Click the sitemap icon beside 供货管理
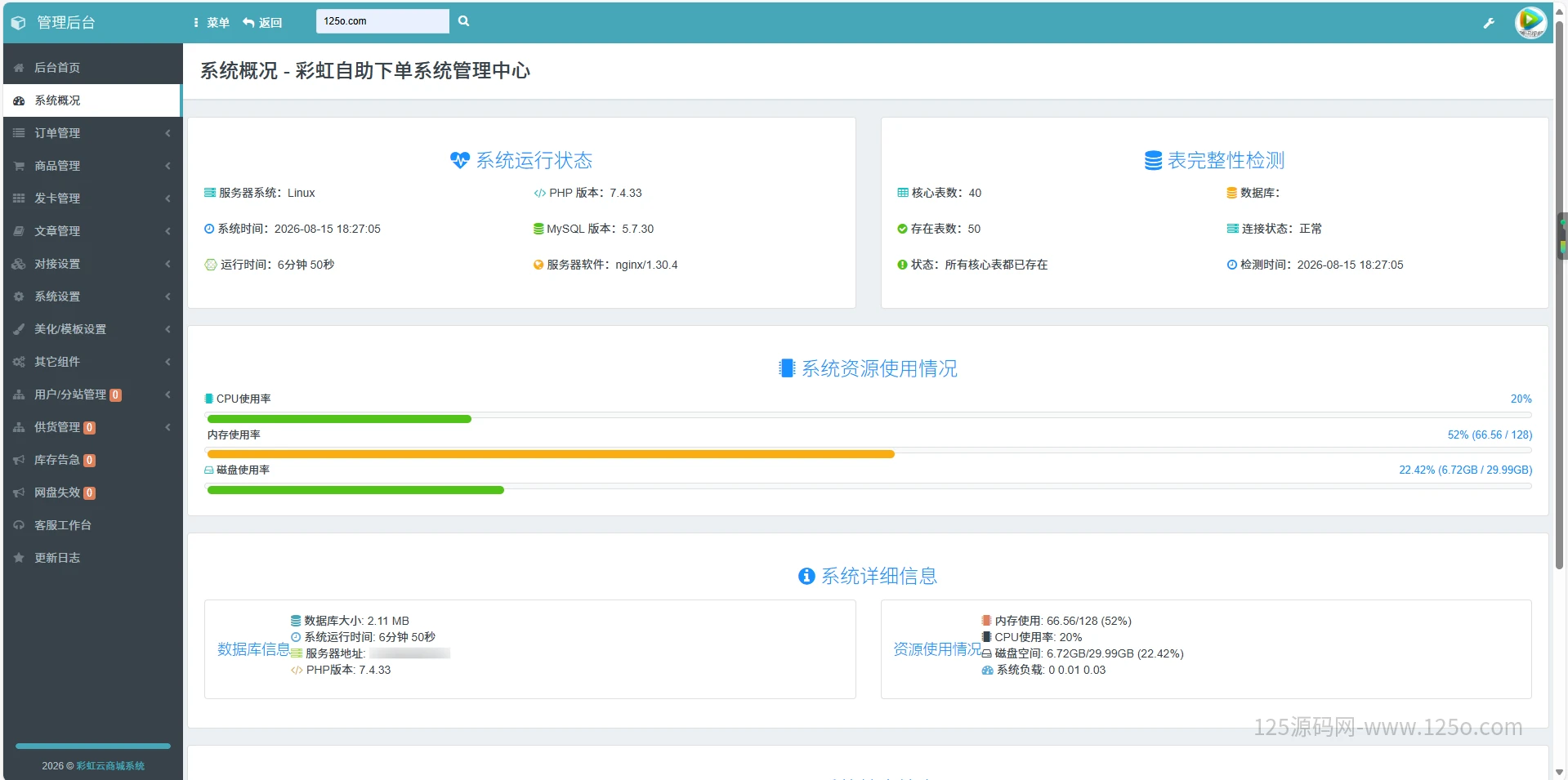 click(x=19, y=427)
